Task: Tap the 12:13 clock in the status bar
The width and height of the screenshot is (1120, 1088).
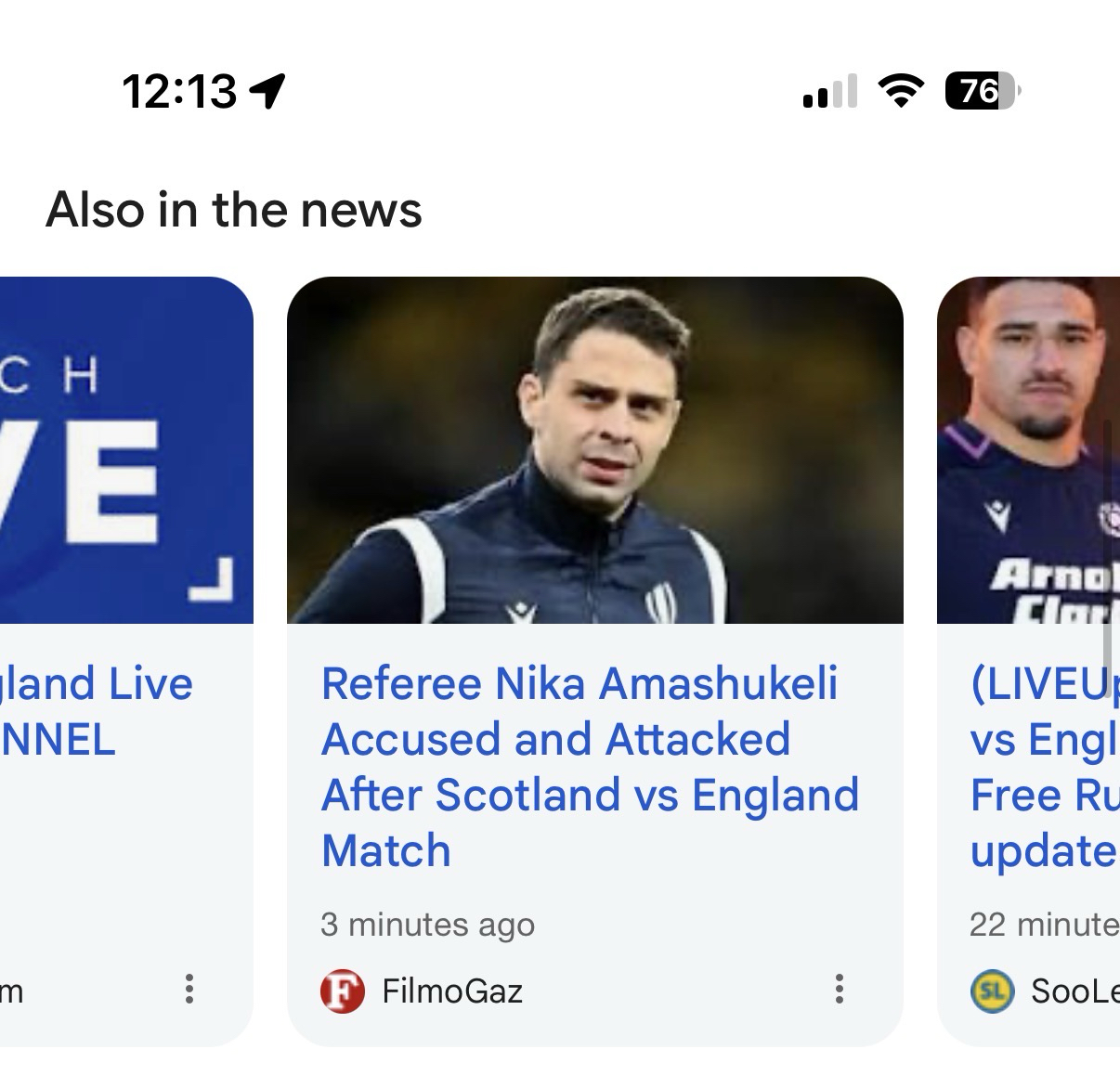Action: (x=179, y=91)
